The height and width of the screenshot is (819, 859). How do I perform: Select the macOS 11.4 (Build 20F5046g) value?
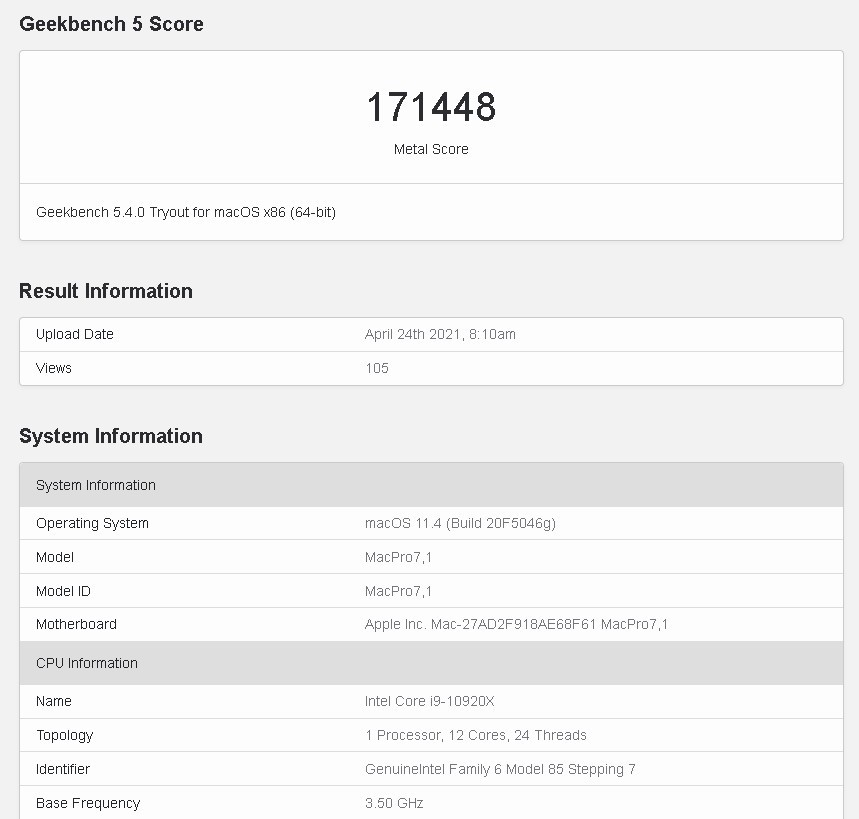click(x=460, y=523)
